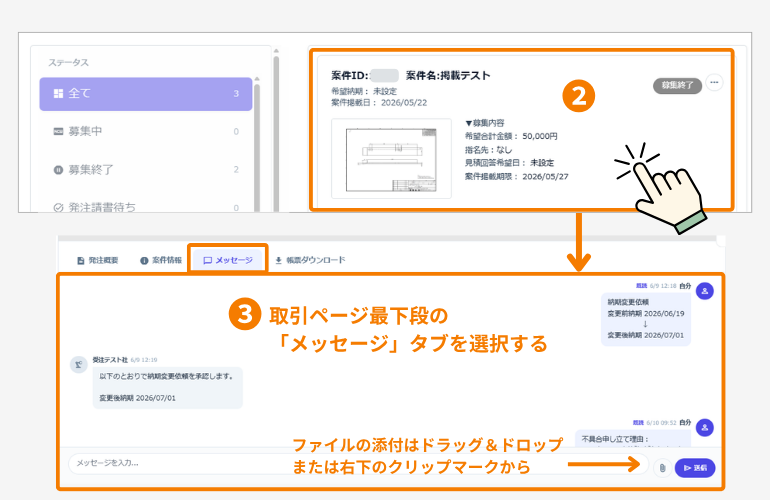The width and height of the screenshot is (770, 500).
Task: Select the 募集中 status filter
Action: pyautogui.click(x=146, y=132)
